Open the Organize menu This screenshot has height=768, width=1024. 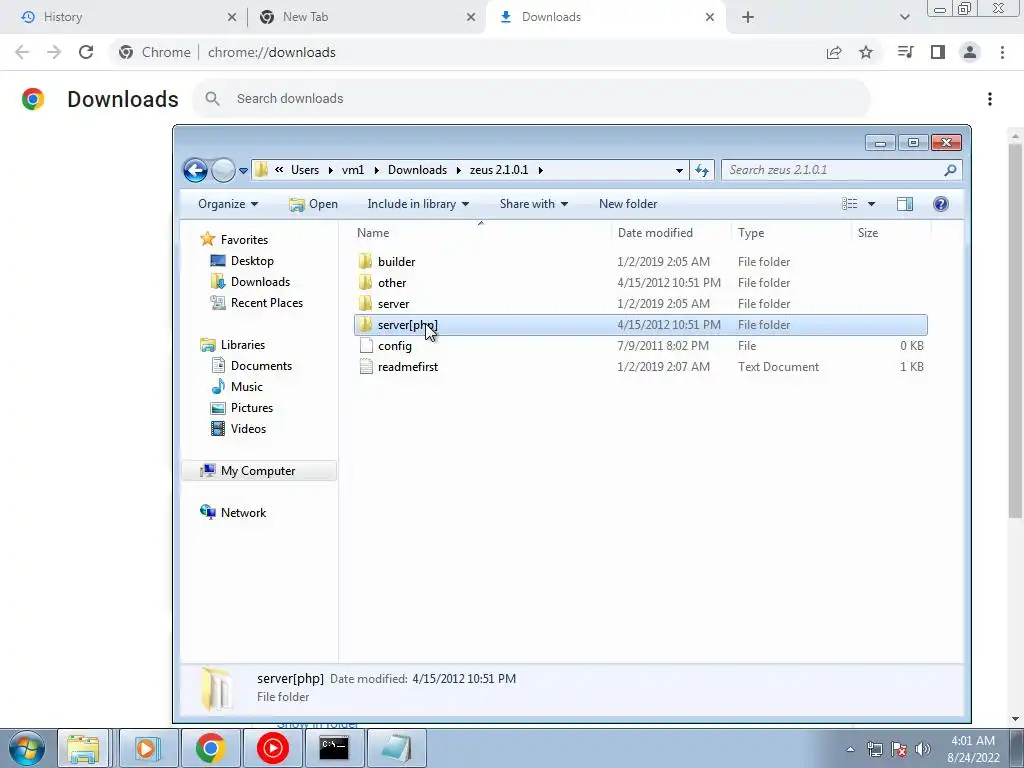click(x=228, y=204)
